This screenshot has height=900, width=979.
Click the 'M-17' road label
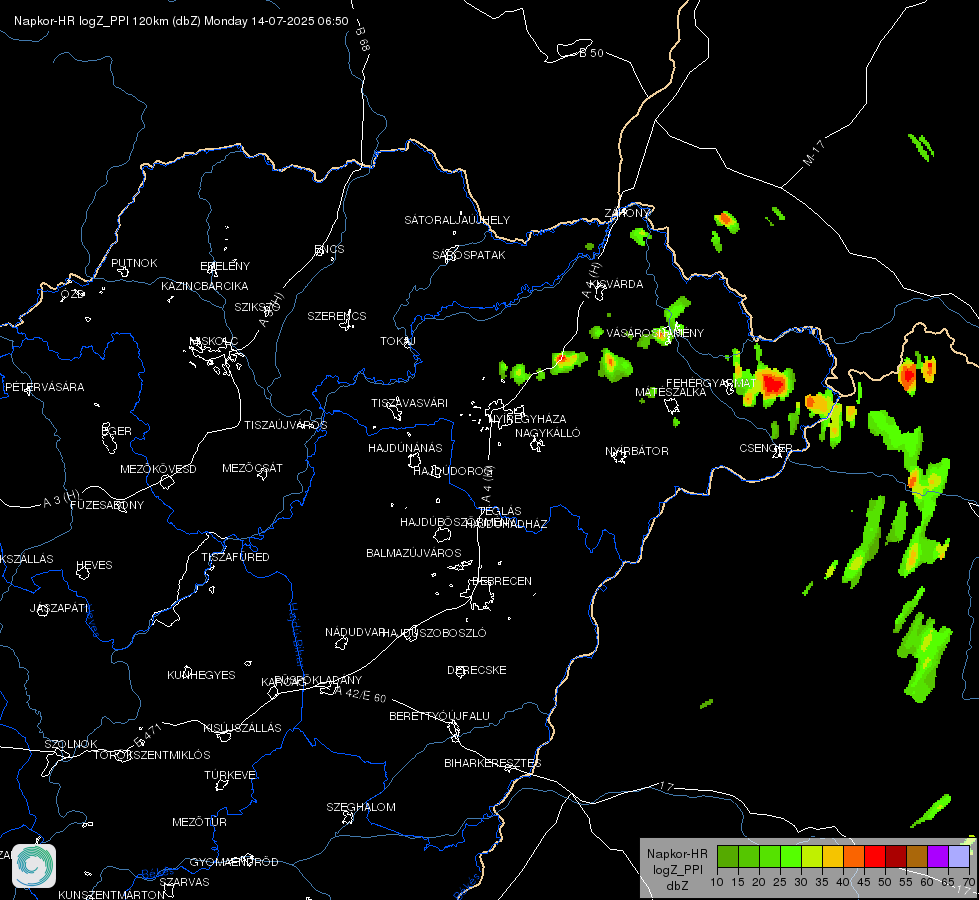[x=814, y=153]
